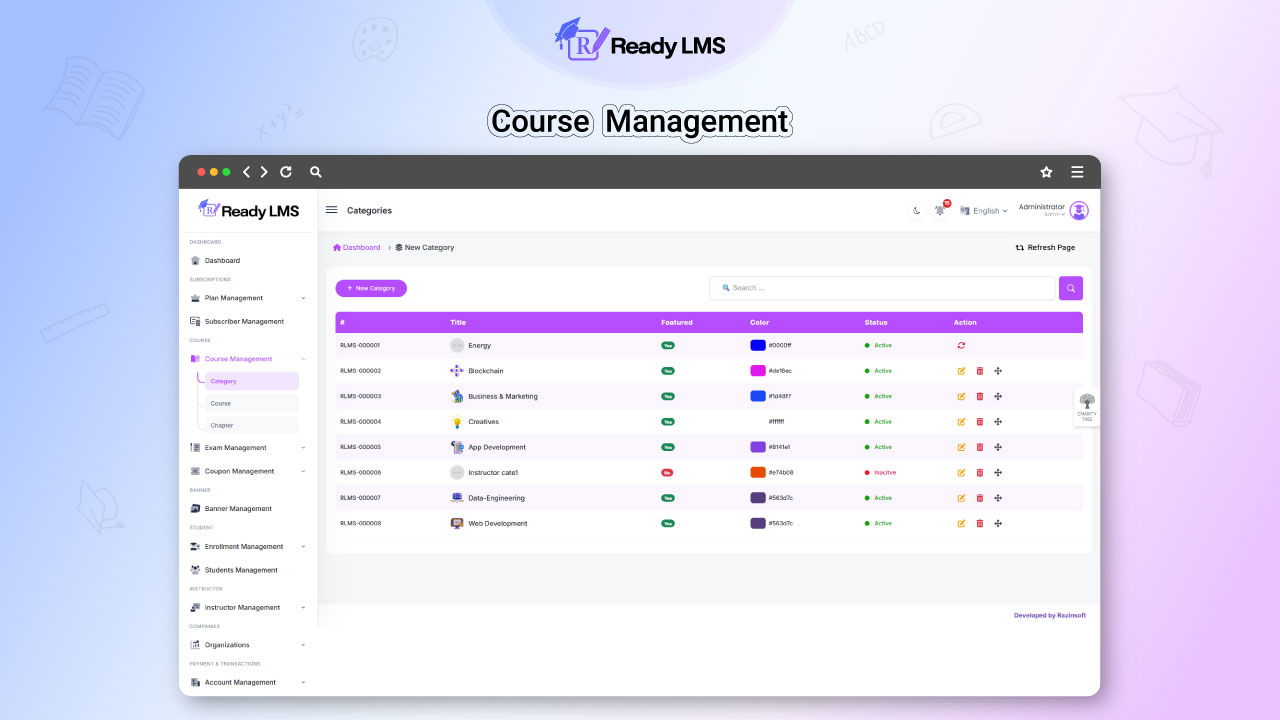Viewport: 1280px width, 720px height.
Task: Toggle the No featured badge for Instructor cate1
Action: tap(667, 473)
